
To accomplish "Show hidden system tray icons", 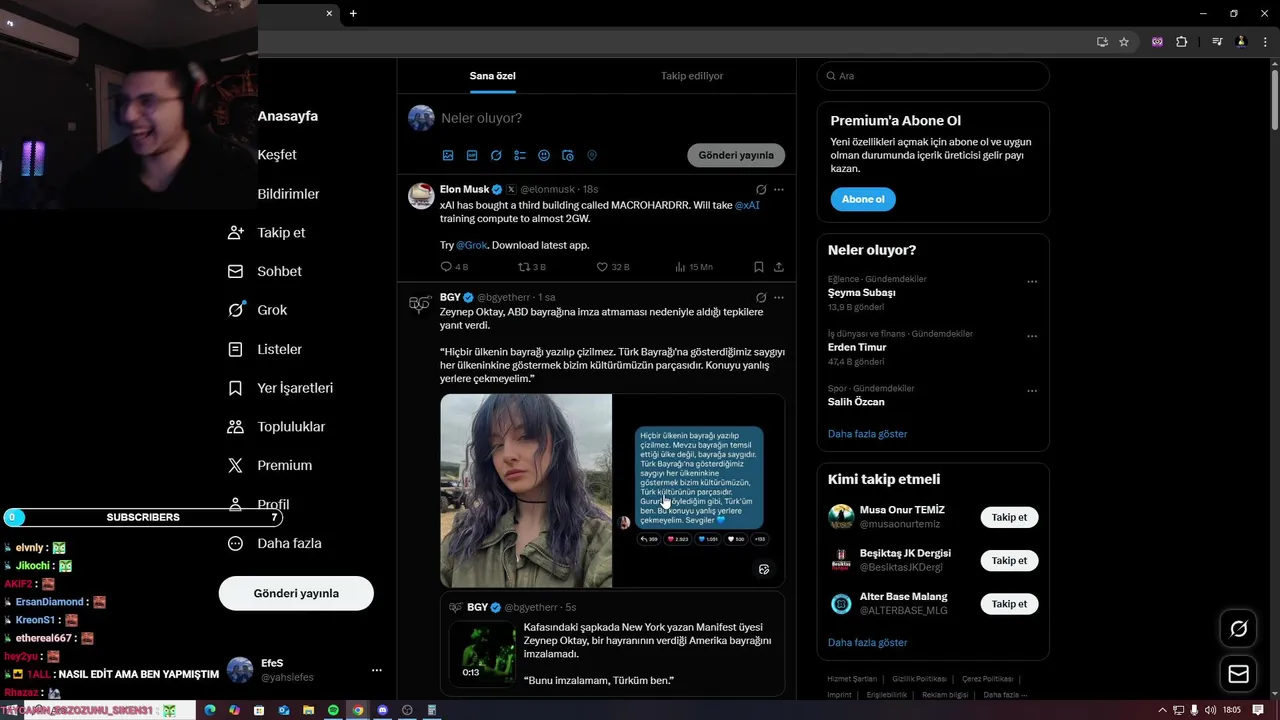I will coord(1162,710).
